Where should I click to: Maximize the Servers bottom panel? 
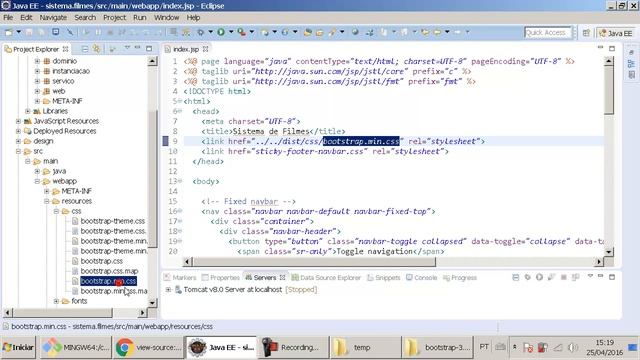coord(612,277)
